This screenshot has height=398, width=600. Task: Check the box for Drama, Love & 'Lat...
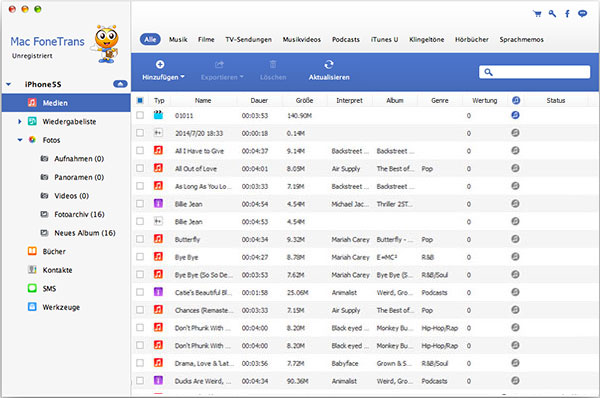pos(140,363)
